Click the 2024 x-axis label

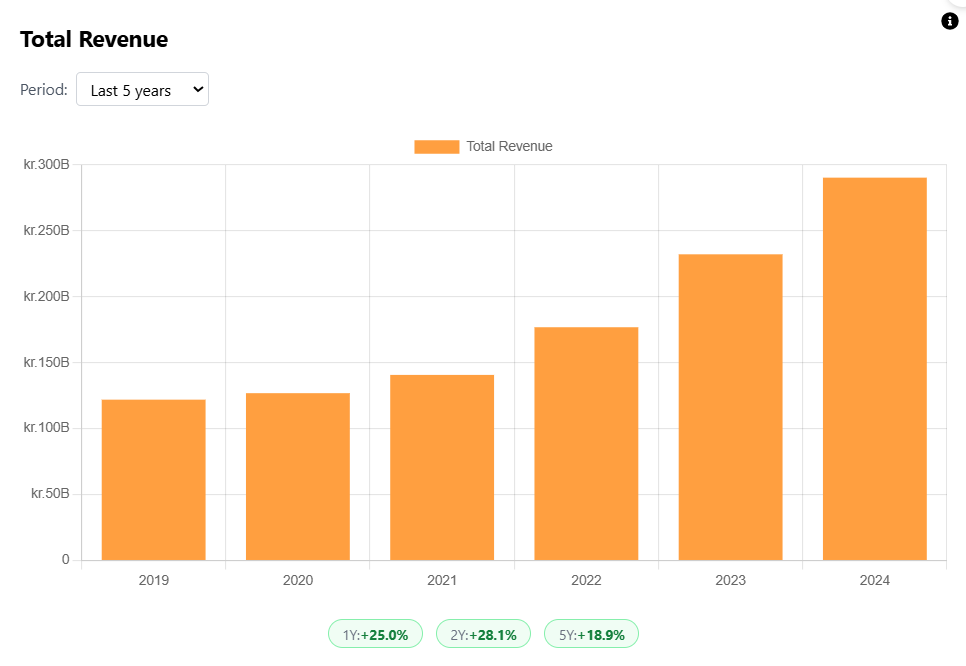[x=875, y=580]
